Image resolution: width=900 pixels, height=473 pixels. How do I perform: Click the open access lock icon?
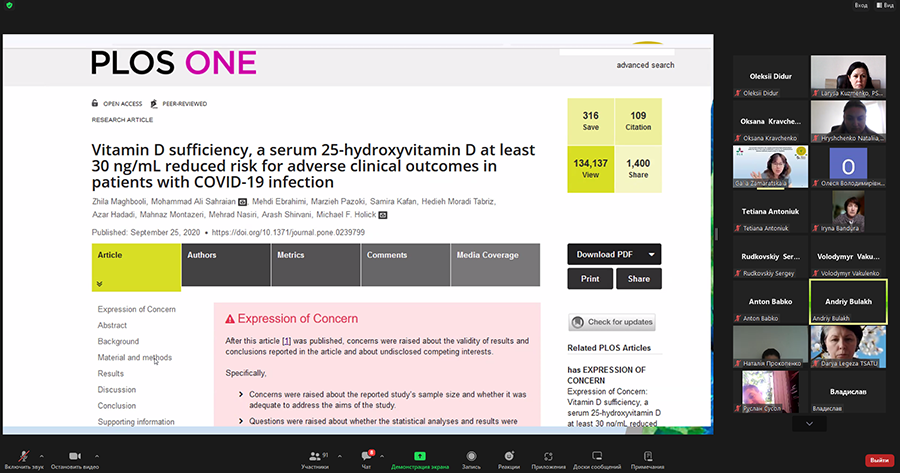(x=95, y=103)
